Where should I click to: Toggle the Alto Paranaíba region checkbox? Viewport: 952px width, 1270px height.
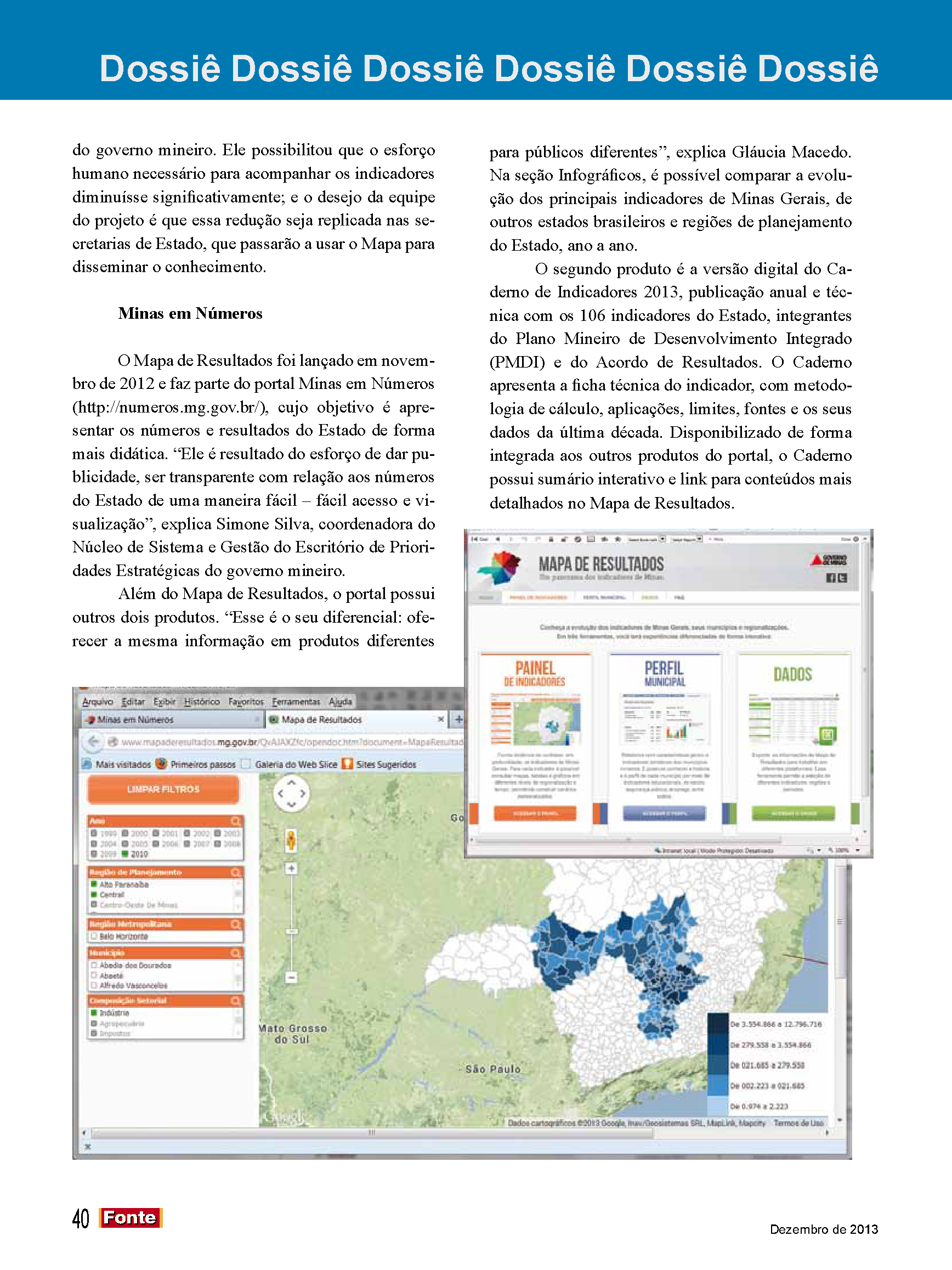coord(94,884)
